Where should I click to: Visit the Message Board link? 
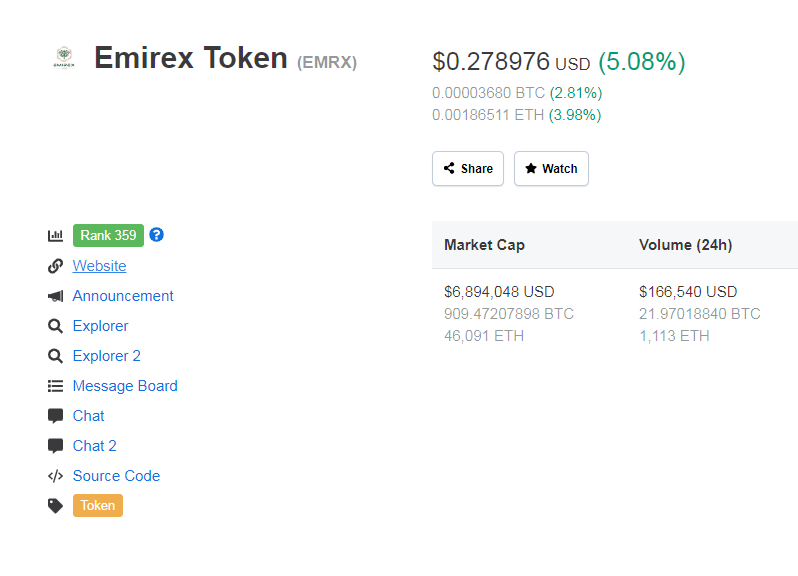click(125, 386)
